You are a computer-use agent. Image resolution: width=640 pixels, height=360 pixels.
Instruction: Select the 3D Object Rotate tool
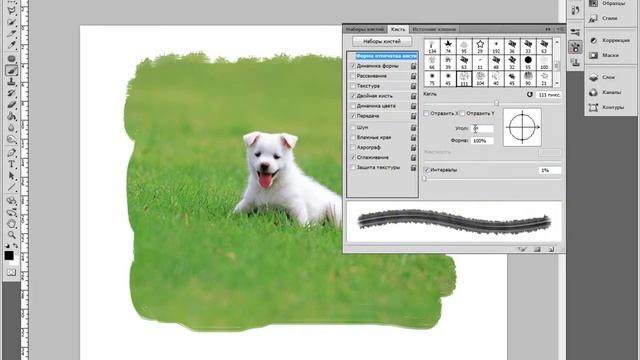11,201
